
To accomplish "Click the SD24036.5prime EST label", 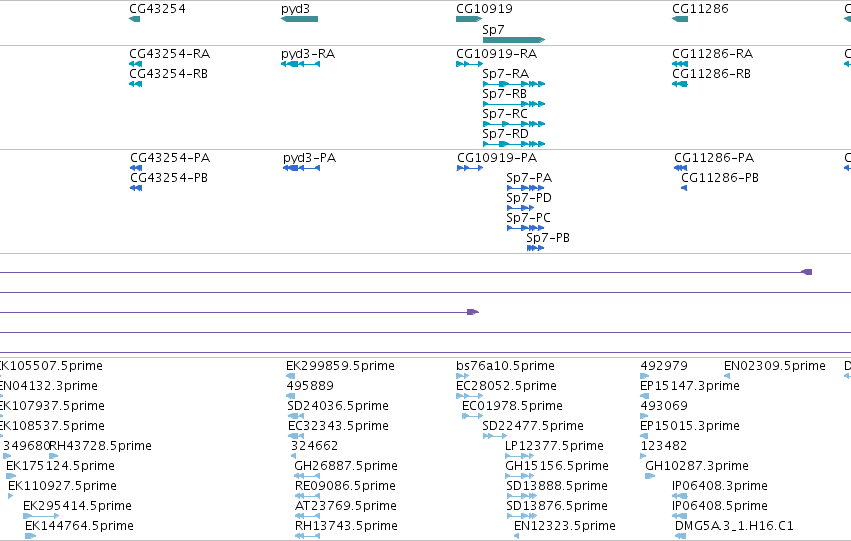I will point(338,406).
